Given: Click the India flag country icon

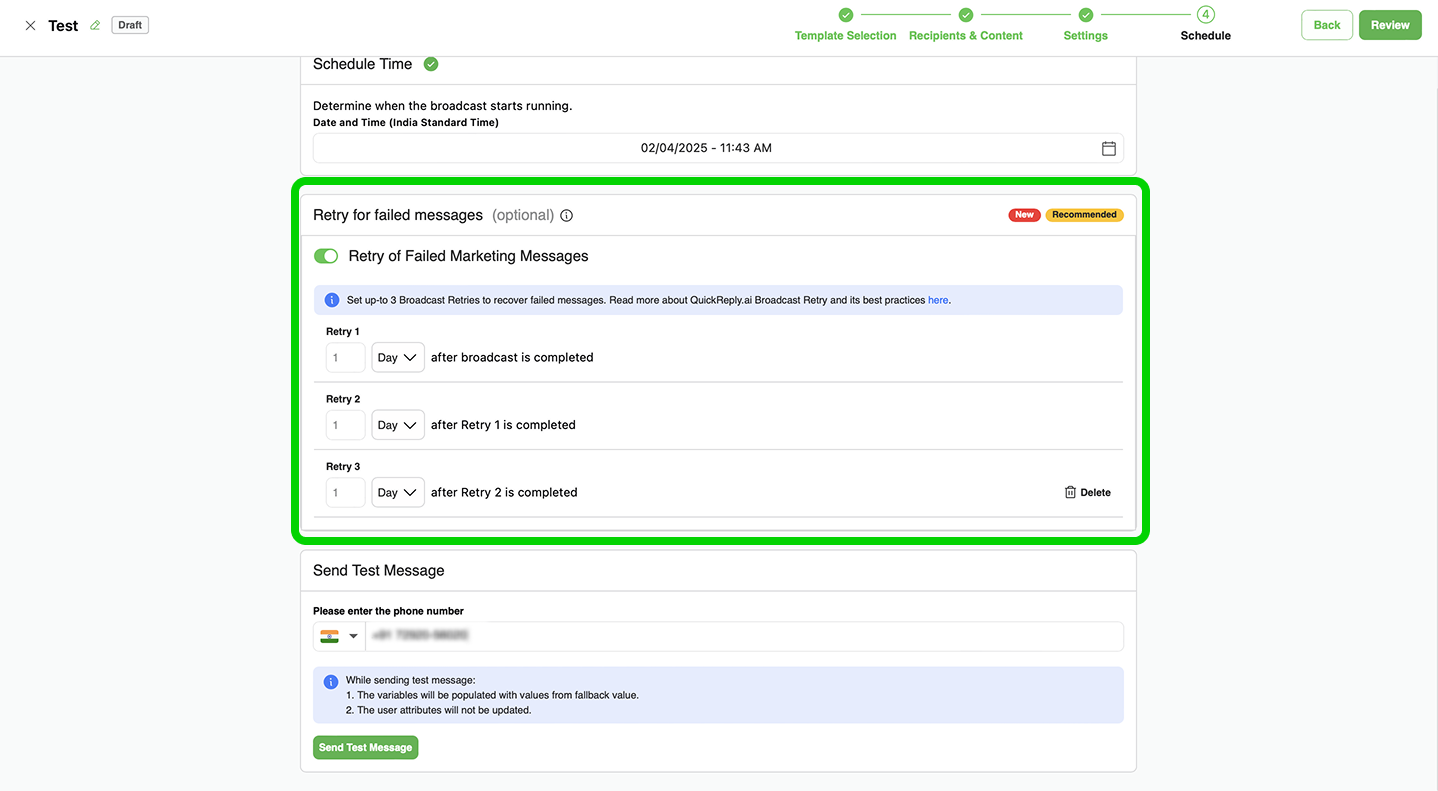Looking at the screenshot, I should pos(329,636).
